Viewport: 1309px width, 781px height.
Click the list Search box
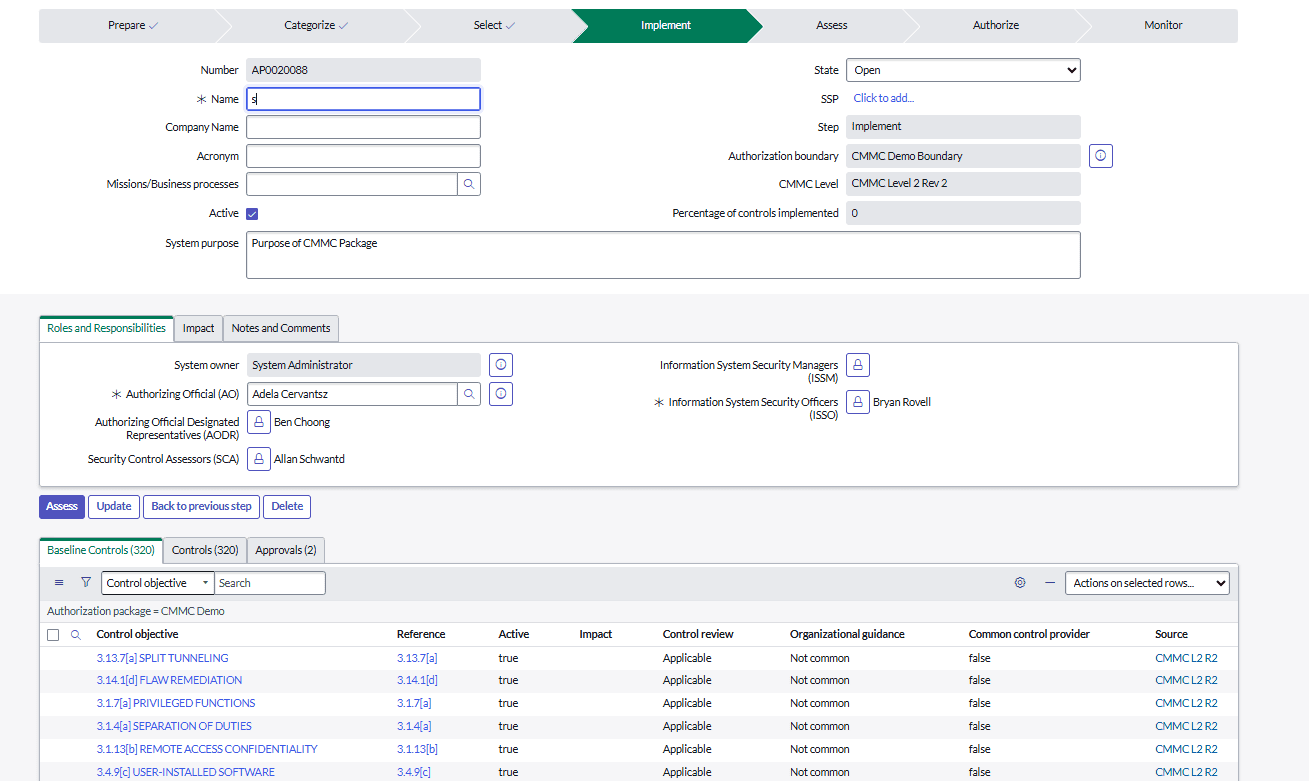tap(270, 583)
